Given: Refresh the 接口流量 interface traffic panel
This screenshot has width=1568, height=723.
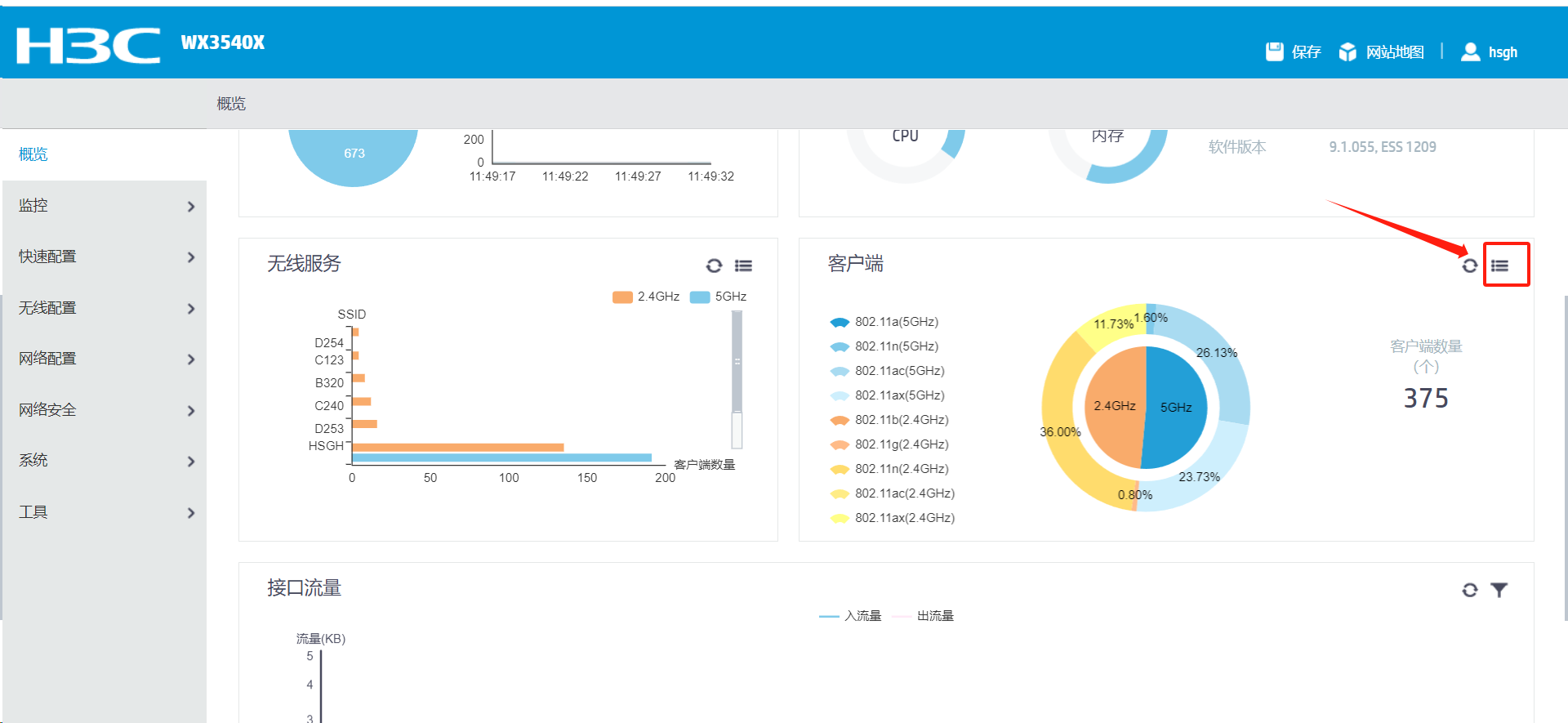Looking at the screenshot, I should click(1469, 590).
